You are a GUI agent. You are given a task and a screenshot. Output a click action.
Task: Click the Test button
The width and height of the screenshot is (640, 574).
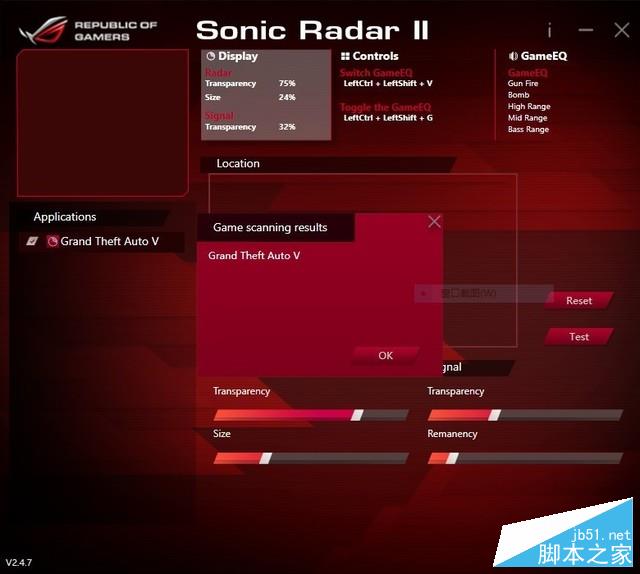tap(579, 337)
